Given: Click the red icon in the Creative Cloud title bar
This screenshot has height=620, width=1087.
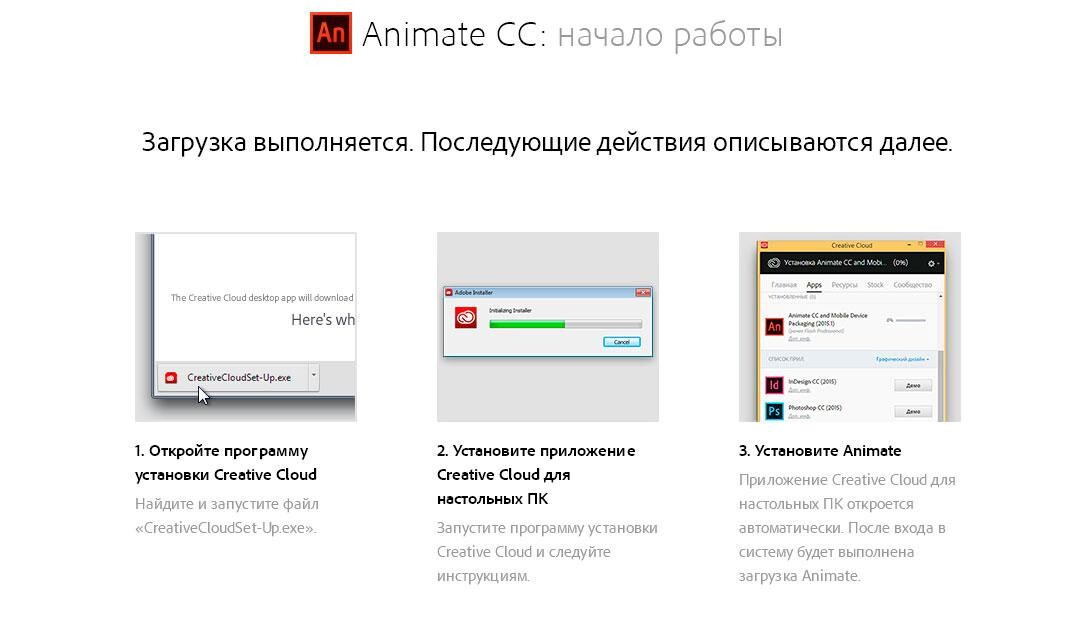Looking at the screenshot, I should [x=765, y=245].
